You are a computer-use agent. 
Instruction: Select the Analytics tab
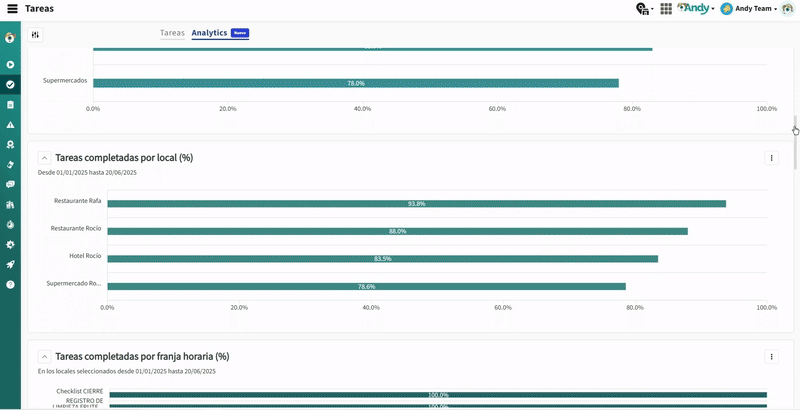209,33
